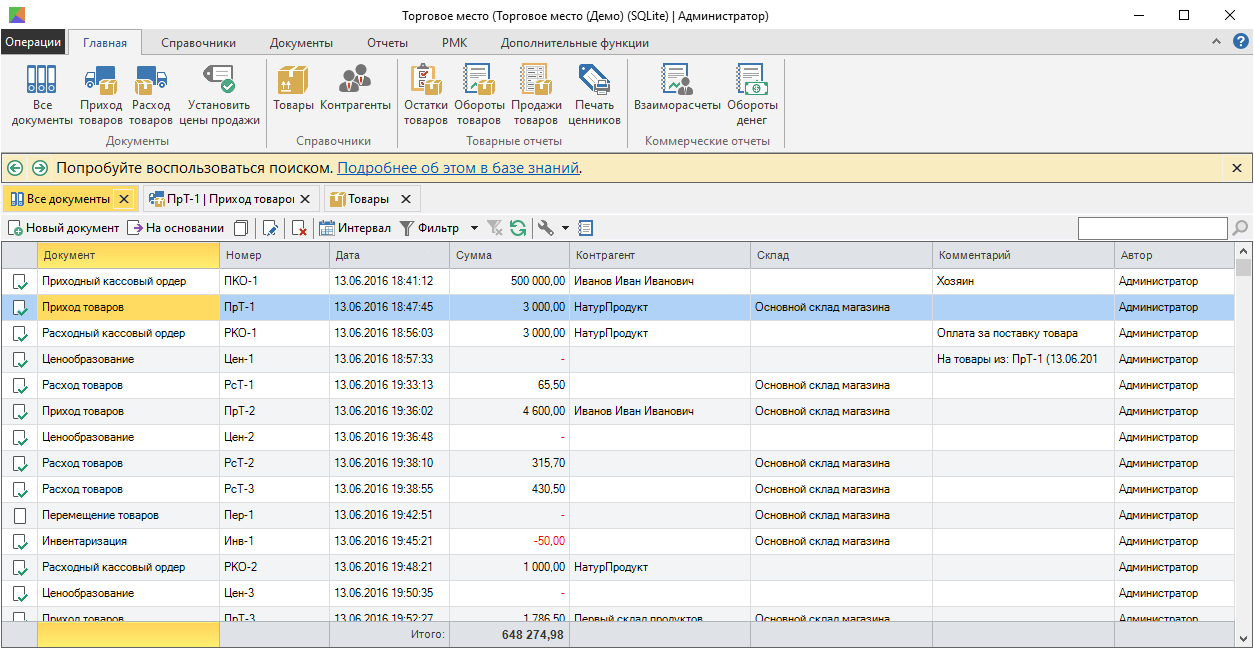Expand the wrench settings dropdown arrow
Screen dimensions: 1254x649
[x=565, y=228]
